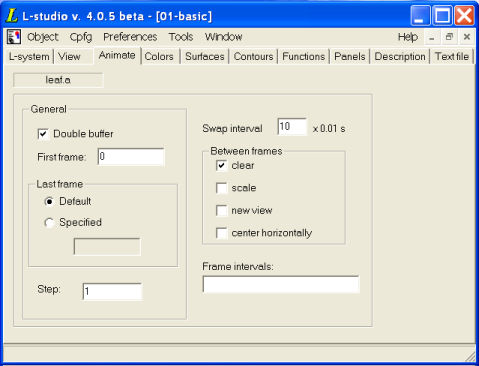This screenshot has width=479, height=366.
Task: Toggle the Double buffer checkbox
Action: [x=43, y=134]
